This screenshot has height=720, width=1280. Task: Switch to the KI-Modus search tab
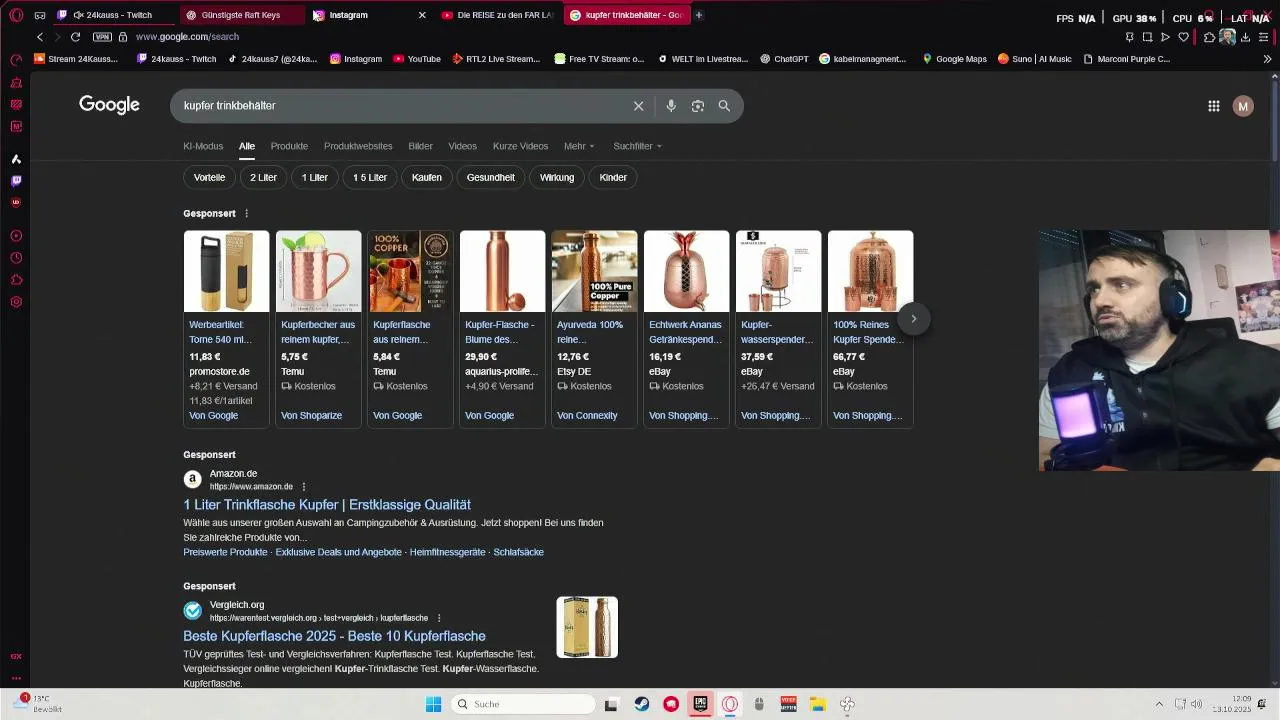tap(203, 146)
